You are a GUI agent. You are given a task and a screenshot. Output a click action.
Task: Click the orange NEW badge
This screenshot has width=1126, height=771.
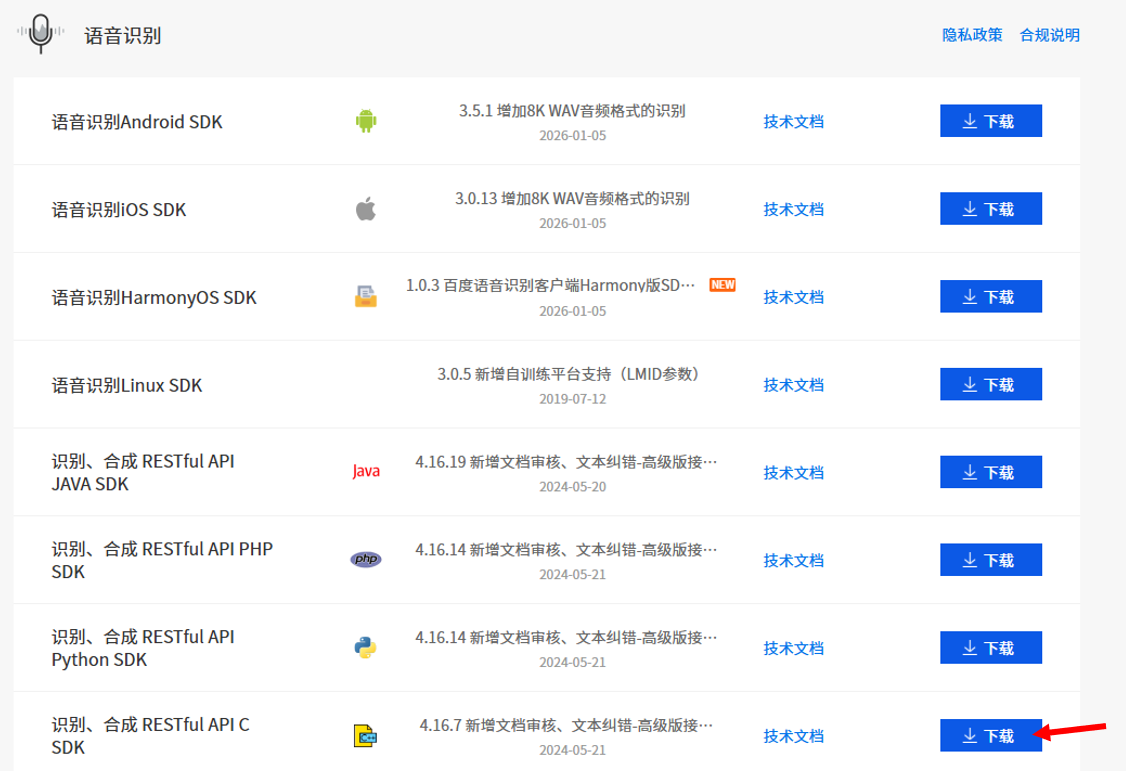[x=722, y=285]
